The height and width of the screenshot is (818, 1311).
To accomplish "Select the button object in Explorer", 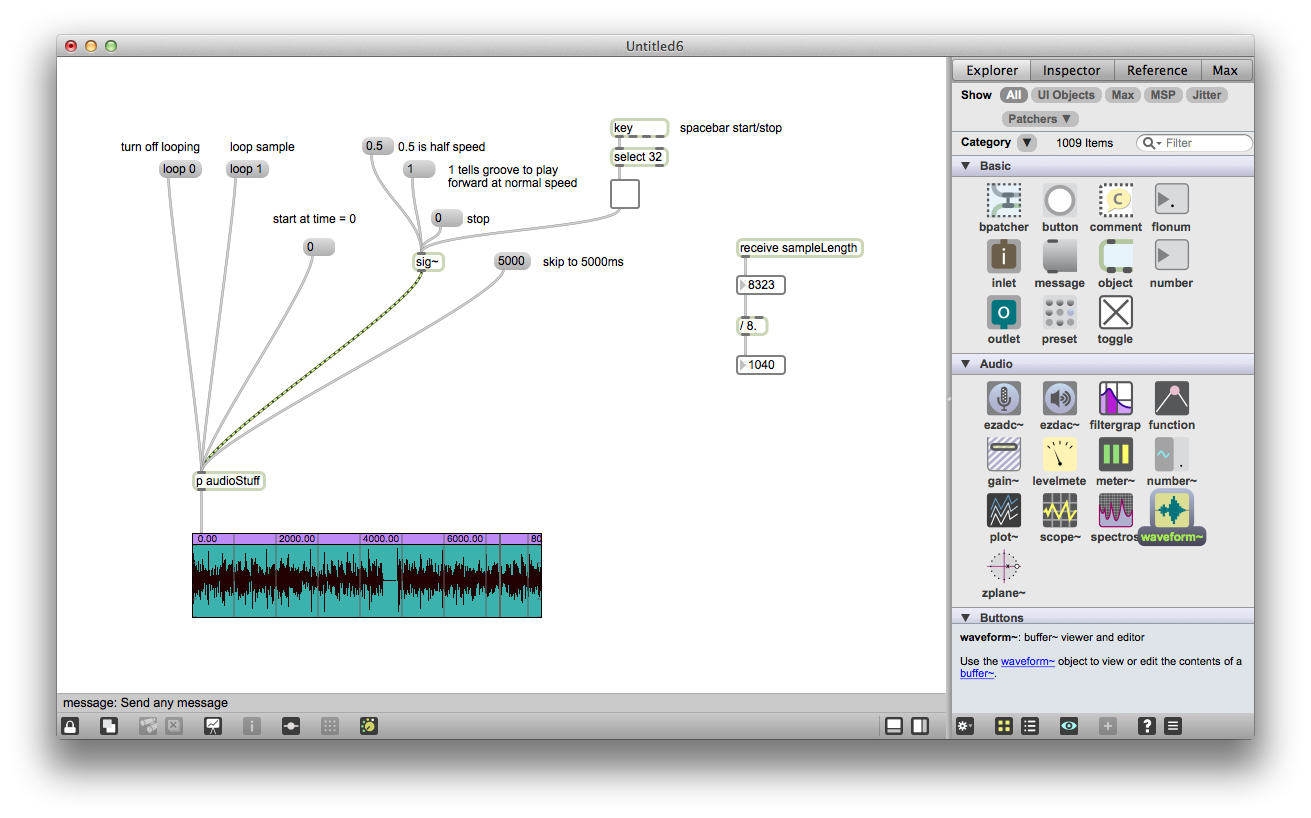I will tap(1060, 200).
